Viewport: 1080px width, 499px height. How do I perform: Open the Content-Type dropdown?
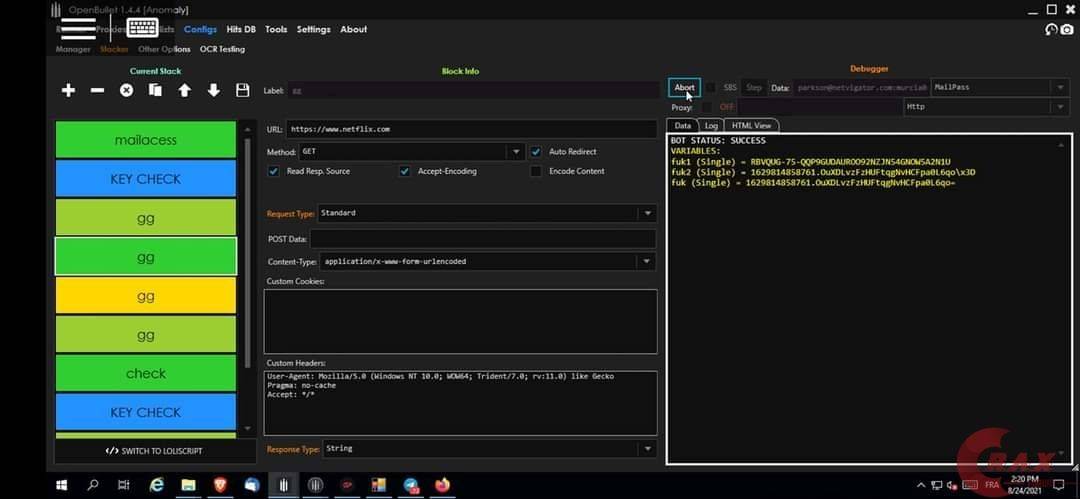pyautogui.click(x=648, y=262)
